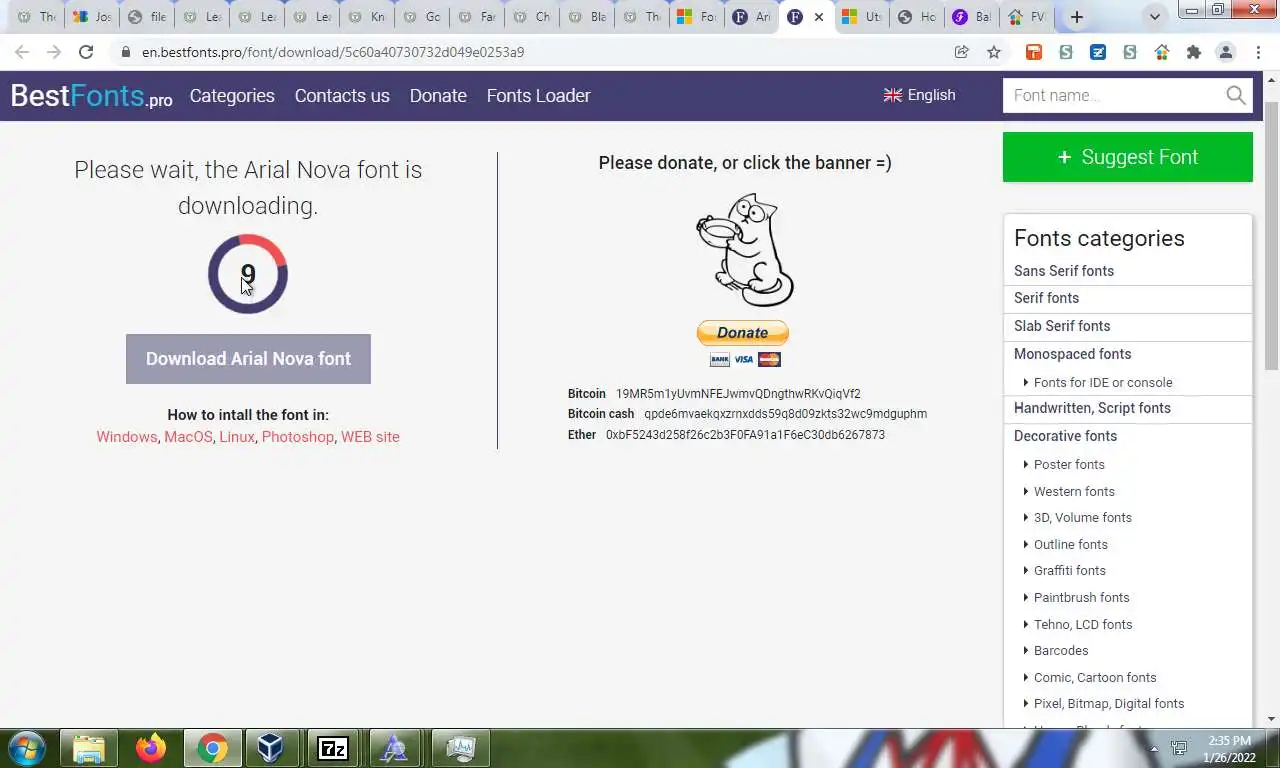Bookmark this page with the star icon
Viewport: 1280px width, 768px height.
tap(994, 52)
